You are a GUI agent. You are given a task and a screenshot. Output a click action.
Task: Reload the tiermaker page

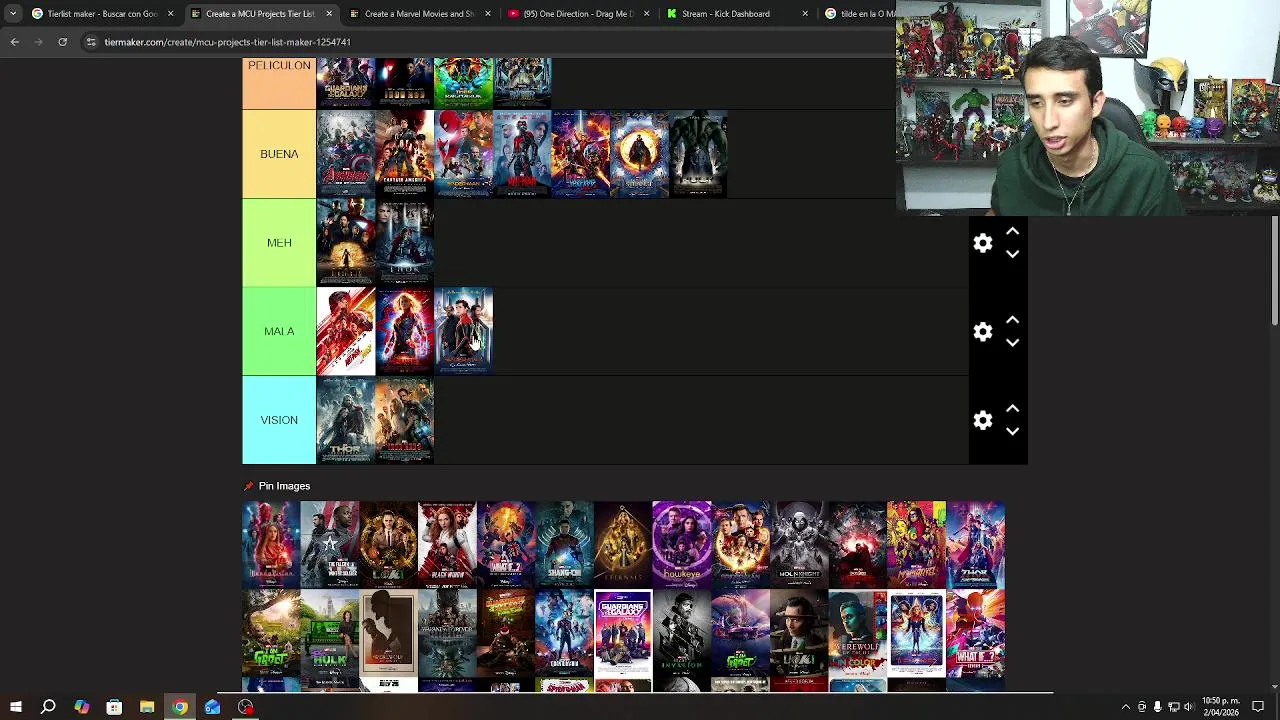62,42
